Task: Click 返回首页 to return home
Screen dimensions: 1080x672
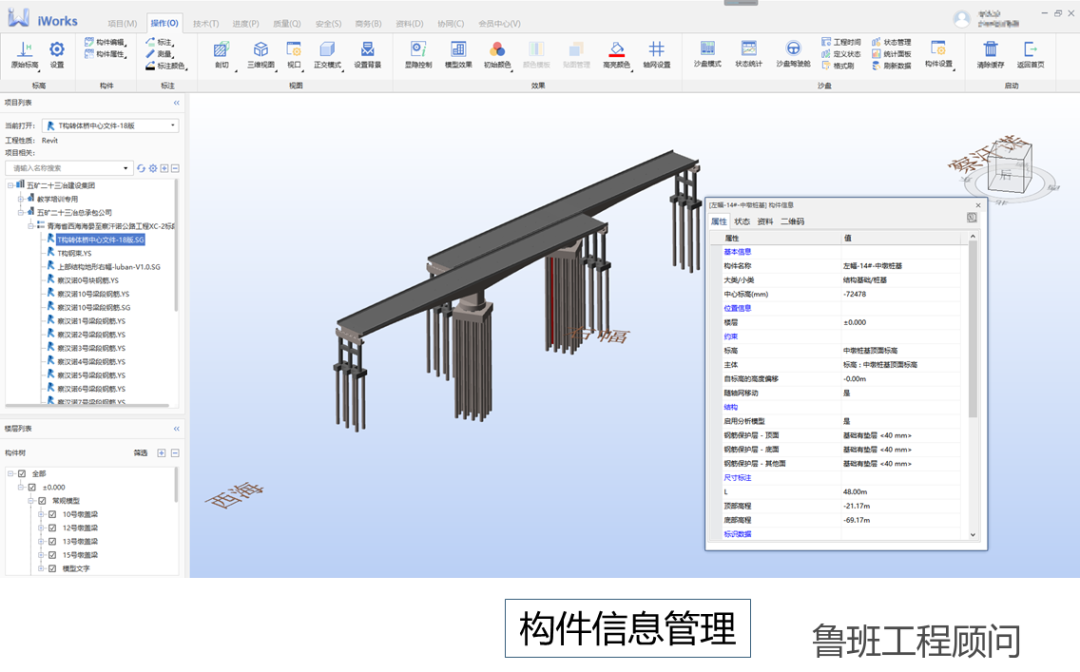Action: coord(1030,54)
